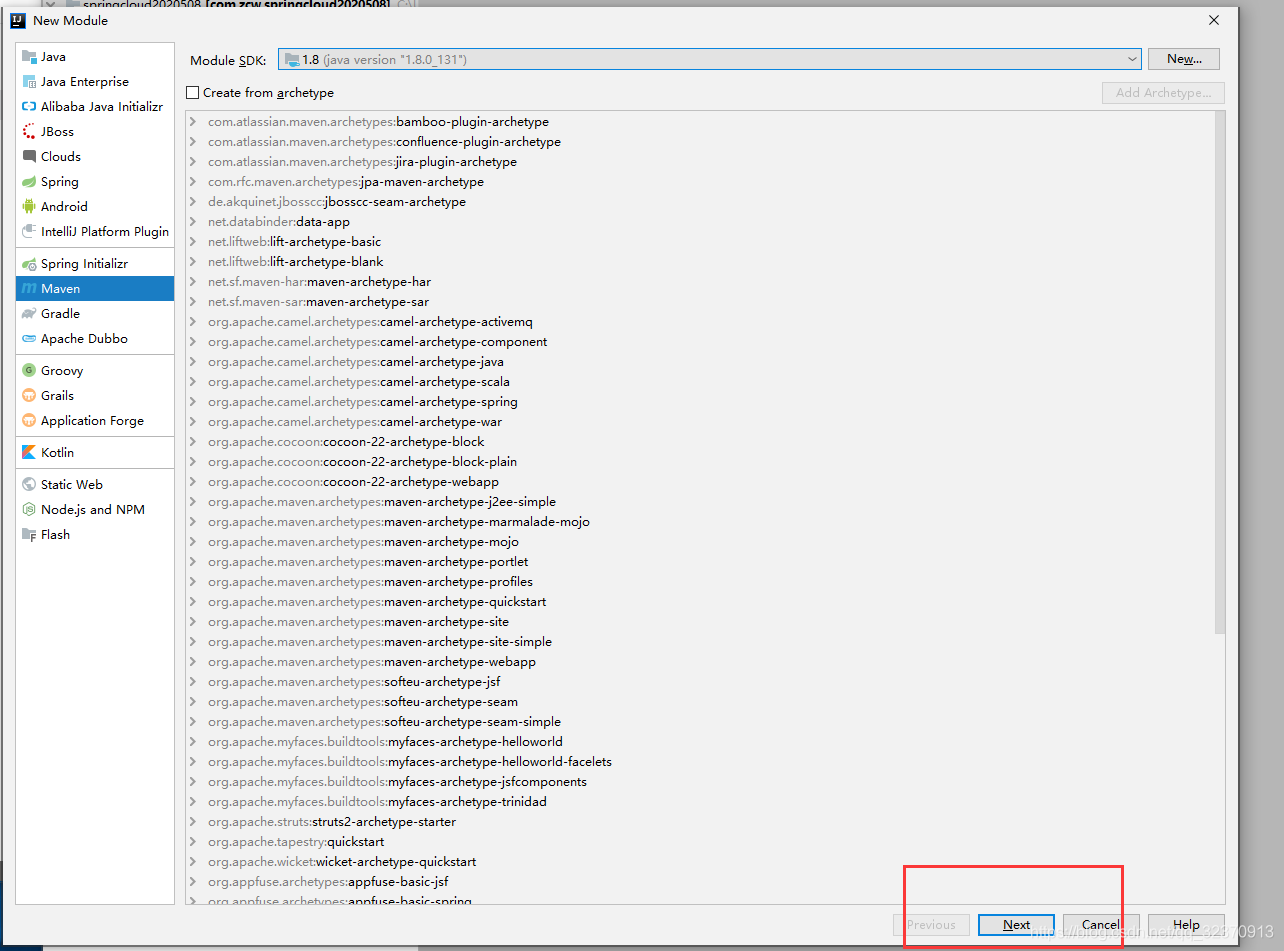This screenshot has width=1284, height=951.
Task: Click the disabled Previous button
Action: 931,925
